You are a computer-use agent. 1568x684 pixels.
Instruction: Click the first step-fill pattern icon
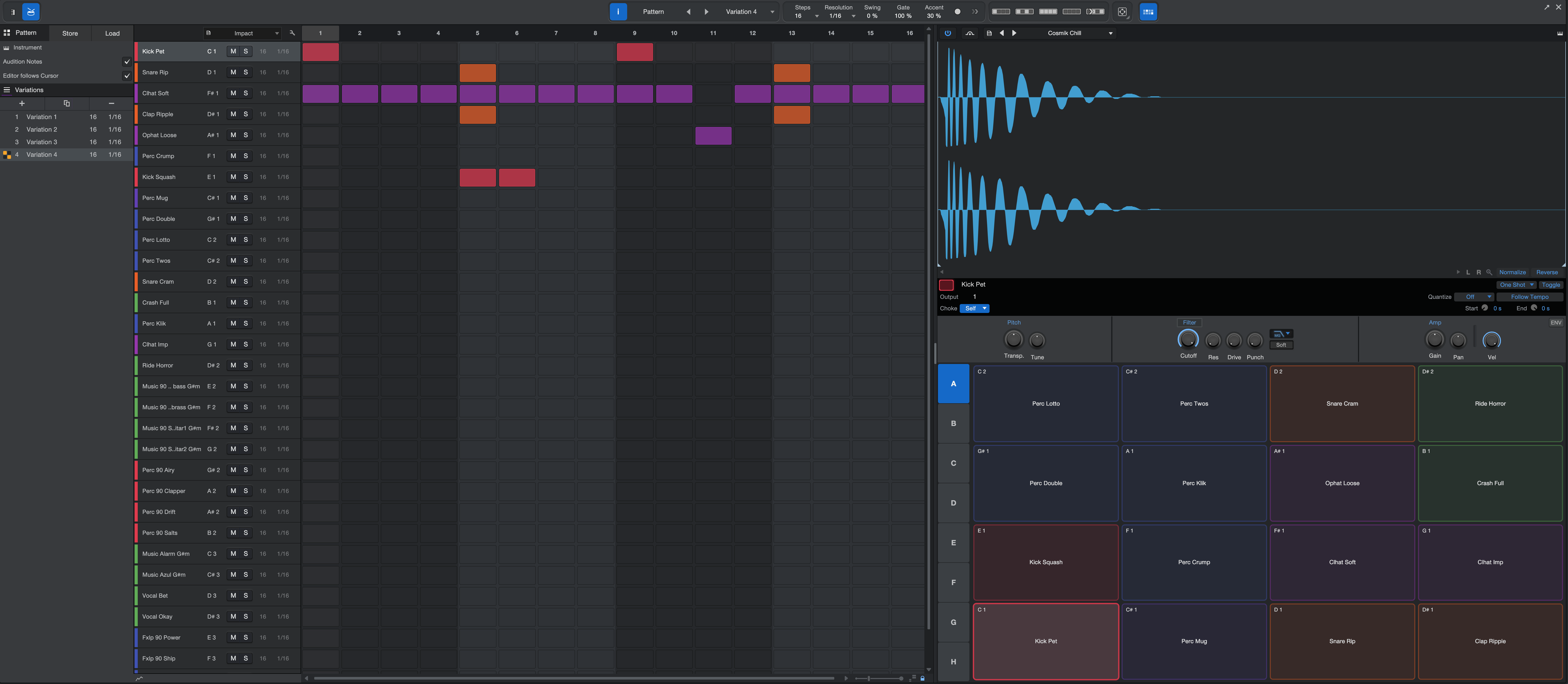(x=1001, y=12)
